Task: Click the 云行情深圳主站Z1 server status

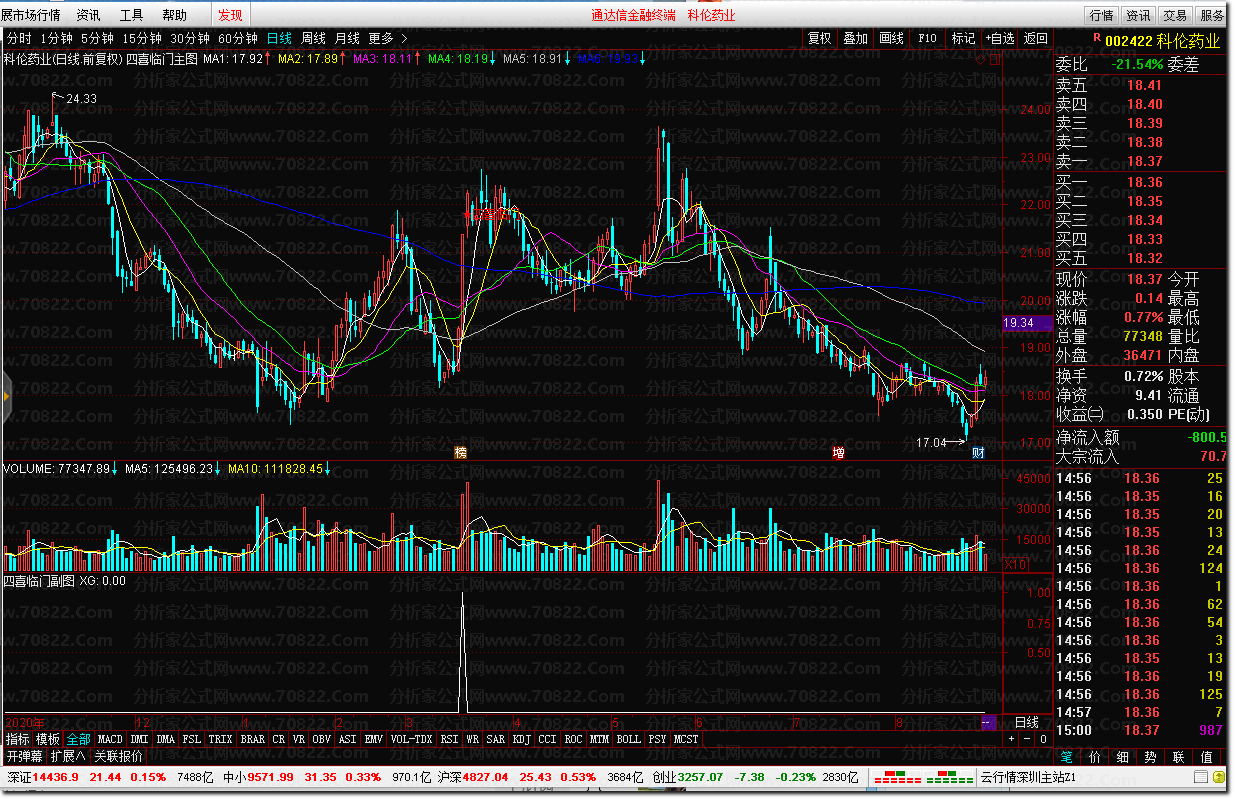Action: click(x=1028, y=777)
